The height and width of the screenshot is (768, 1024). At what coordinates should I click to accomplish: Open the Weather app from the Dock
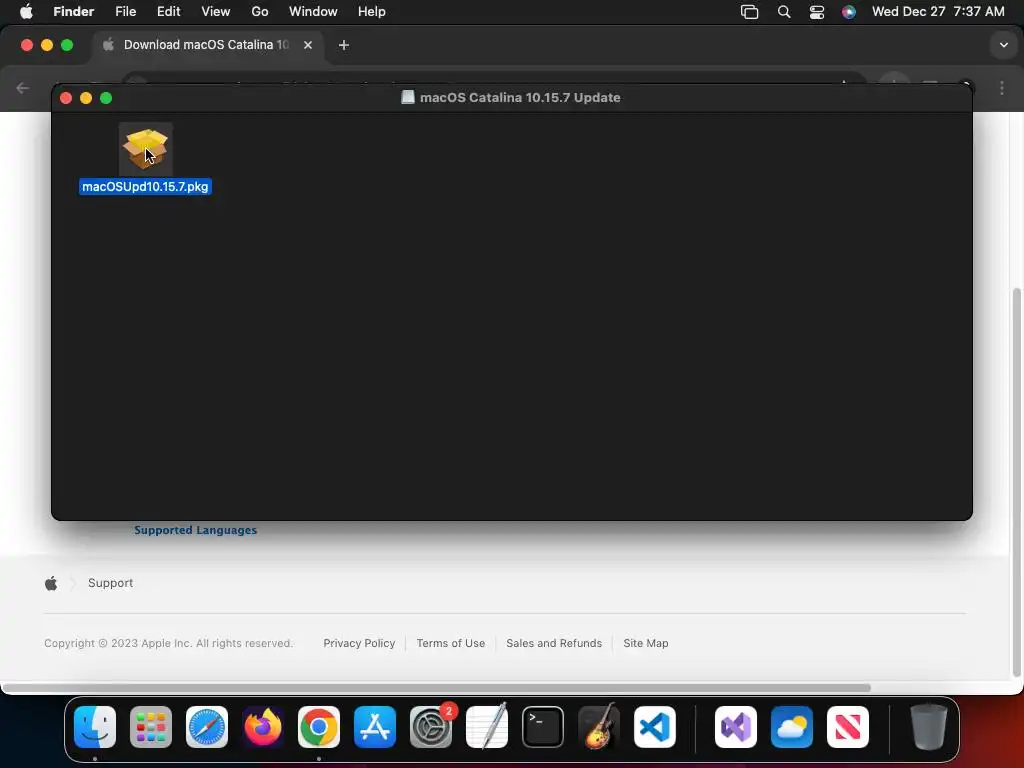point(792,727)
